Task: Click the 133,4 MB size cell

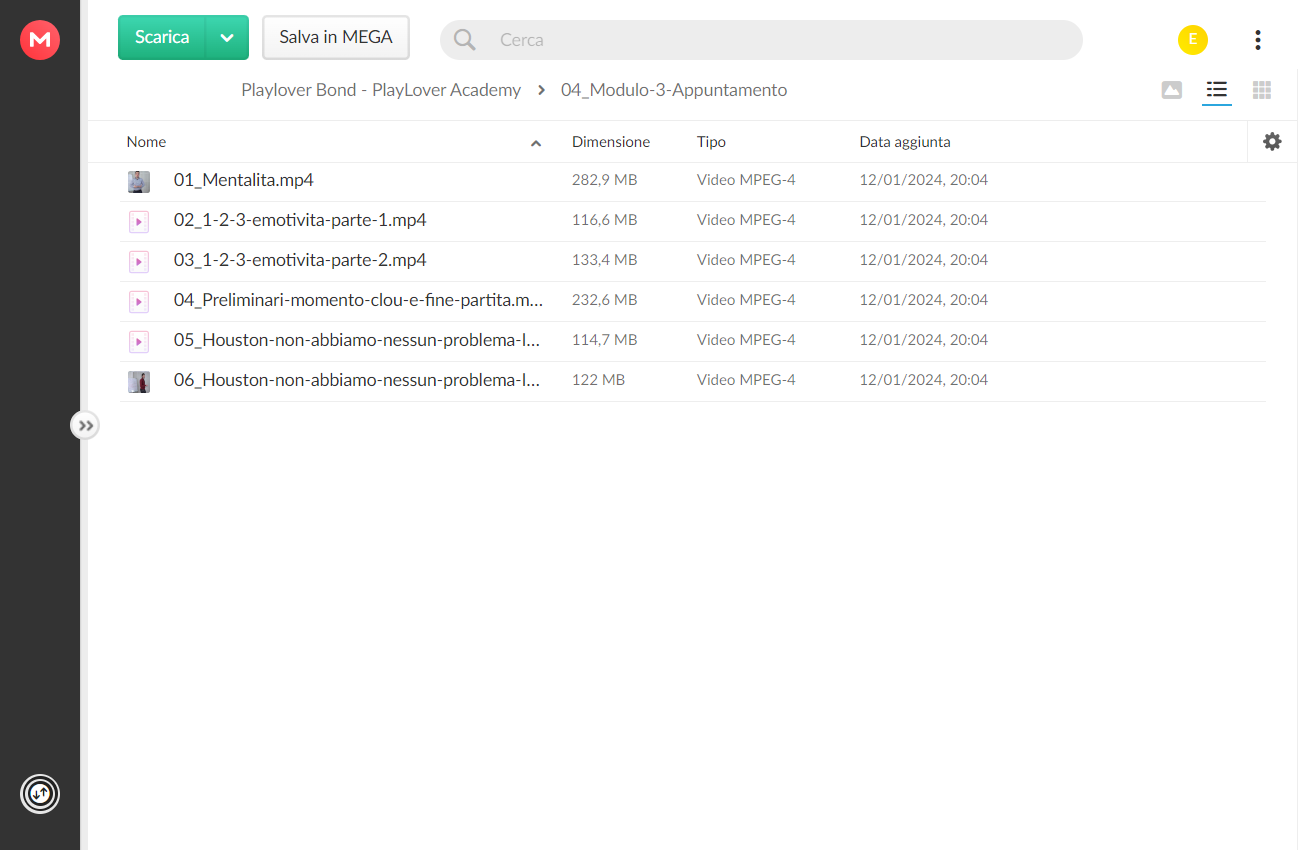Action: click(604, 260)
